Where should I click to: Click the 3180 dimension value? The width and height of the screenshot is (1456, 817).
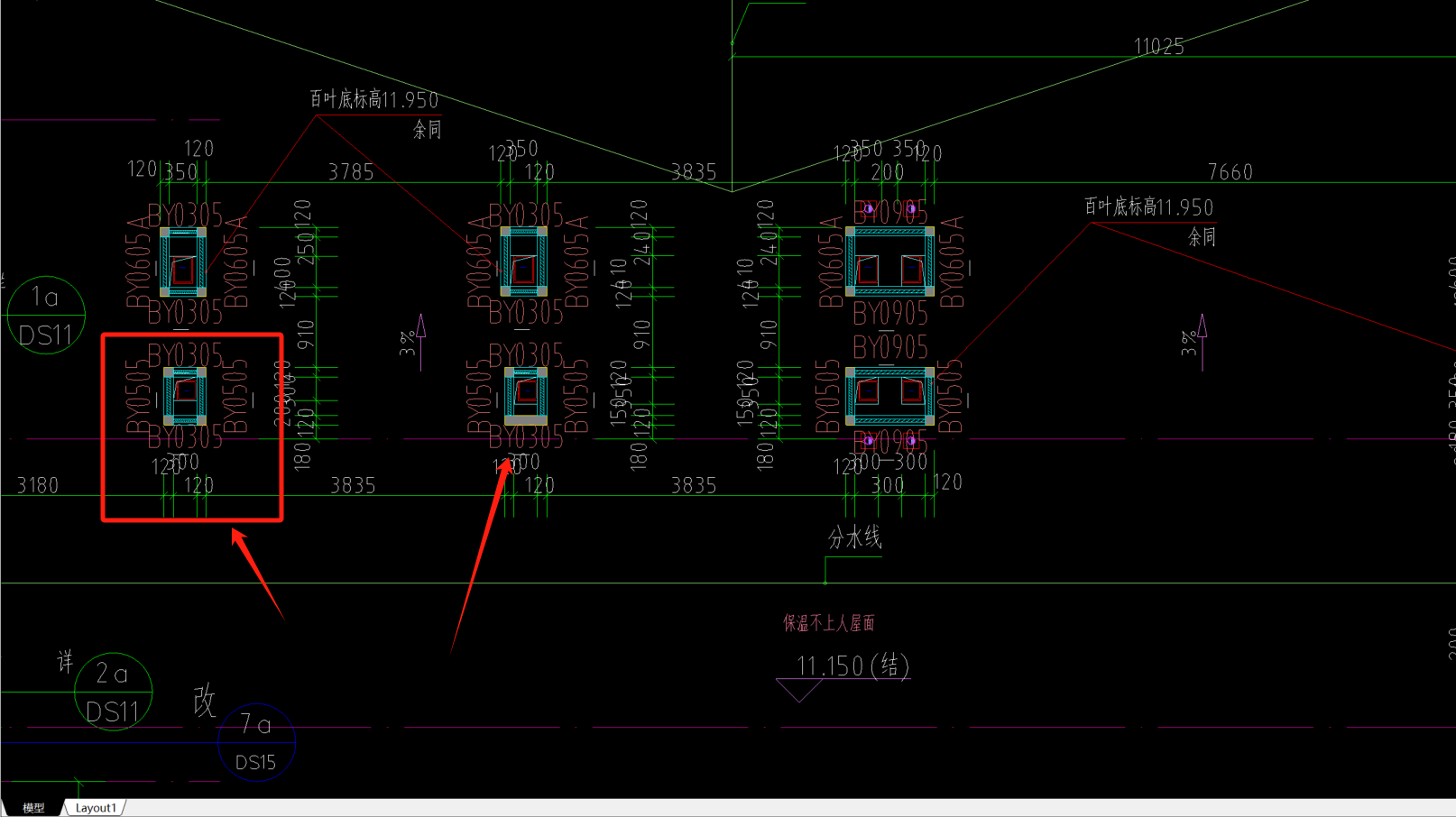click(x=38, y=486)
